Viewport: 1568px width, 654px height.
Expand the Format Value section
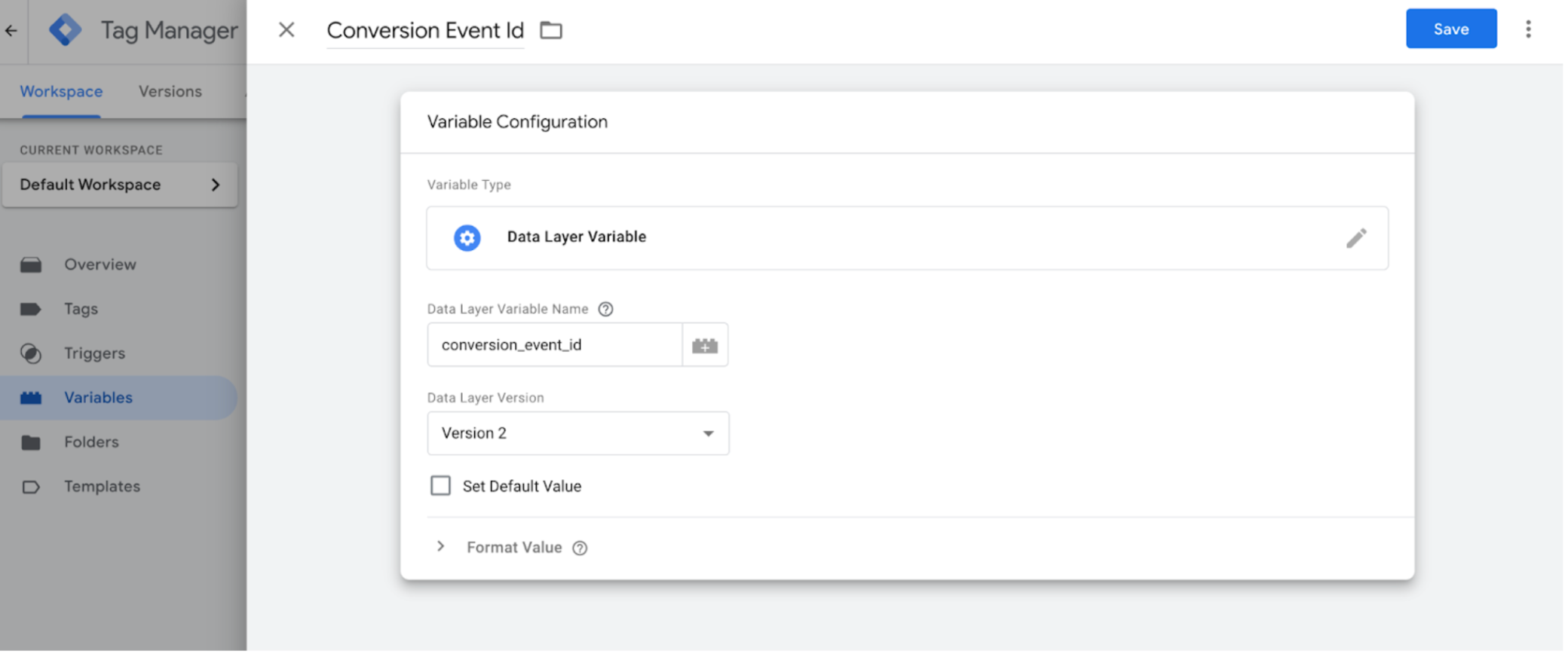(441, 546)
